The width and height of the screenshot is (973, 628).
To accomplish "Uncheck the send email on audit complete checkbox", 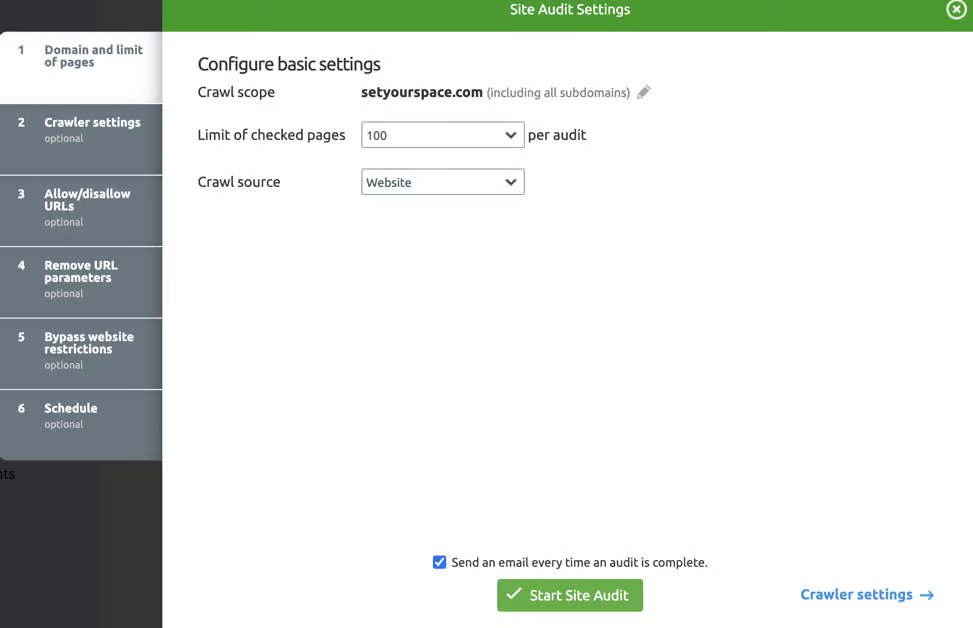I will click(x=439, y=562).
